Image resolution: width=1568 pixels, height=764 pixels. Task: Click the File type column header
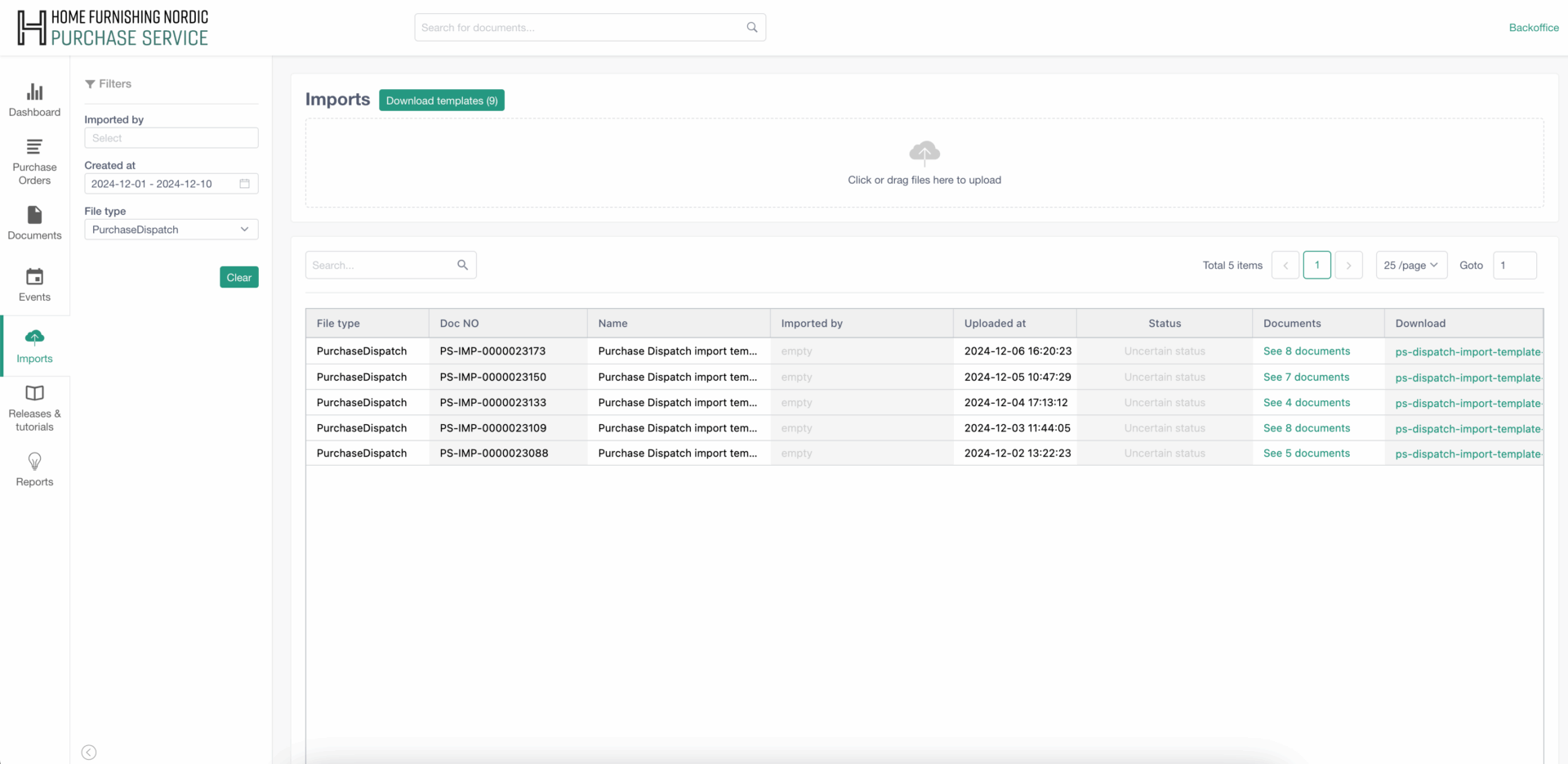pyautogui.click(x=367, y=323)
